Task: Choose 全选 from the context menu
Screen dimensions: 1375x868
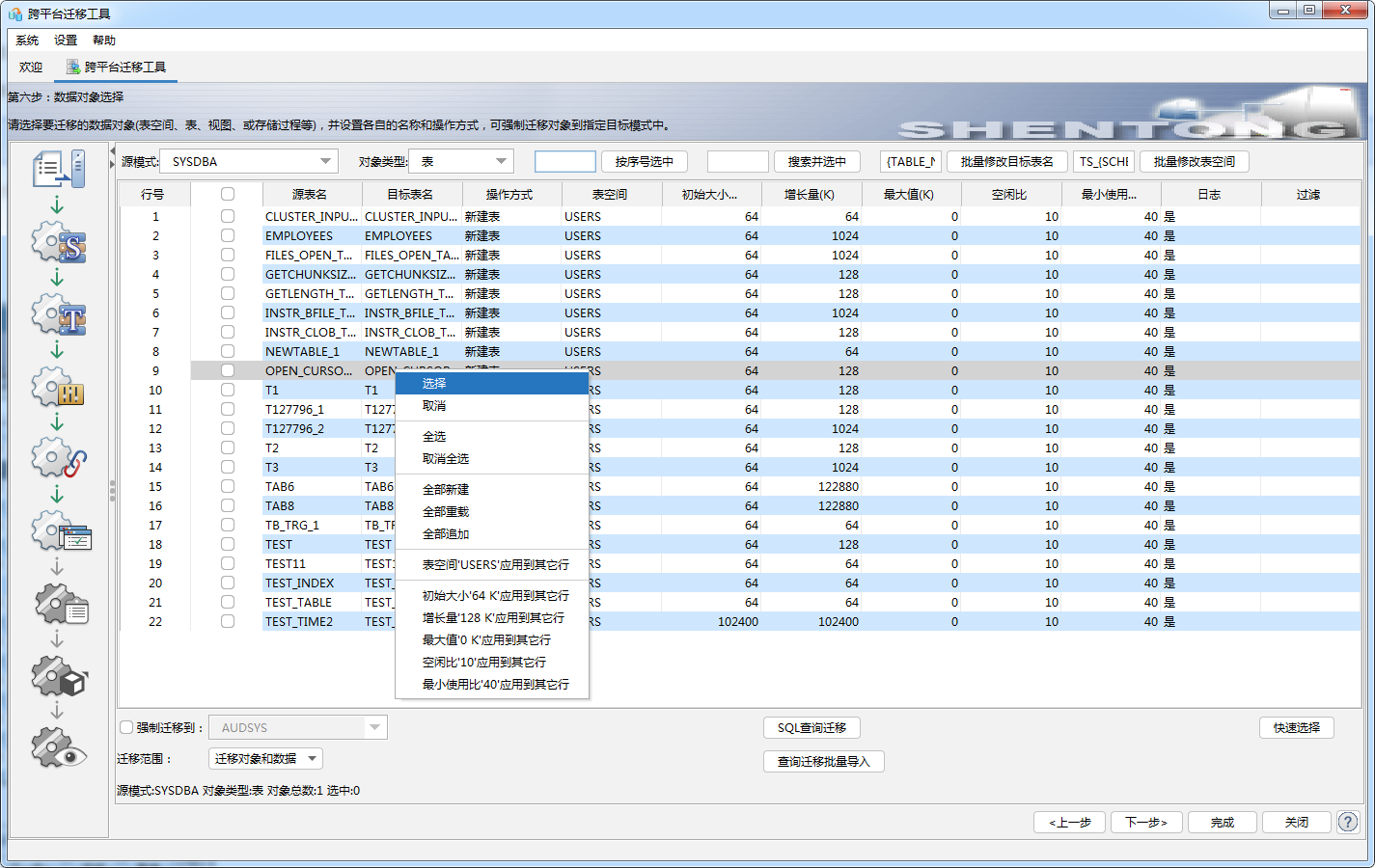Action: click(x=434, y=437)
